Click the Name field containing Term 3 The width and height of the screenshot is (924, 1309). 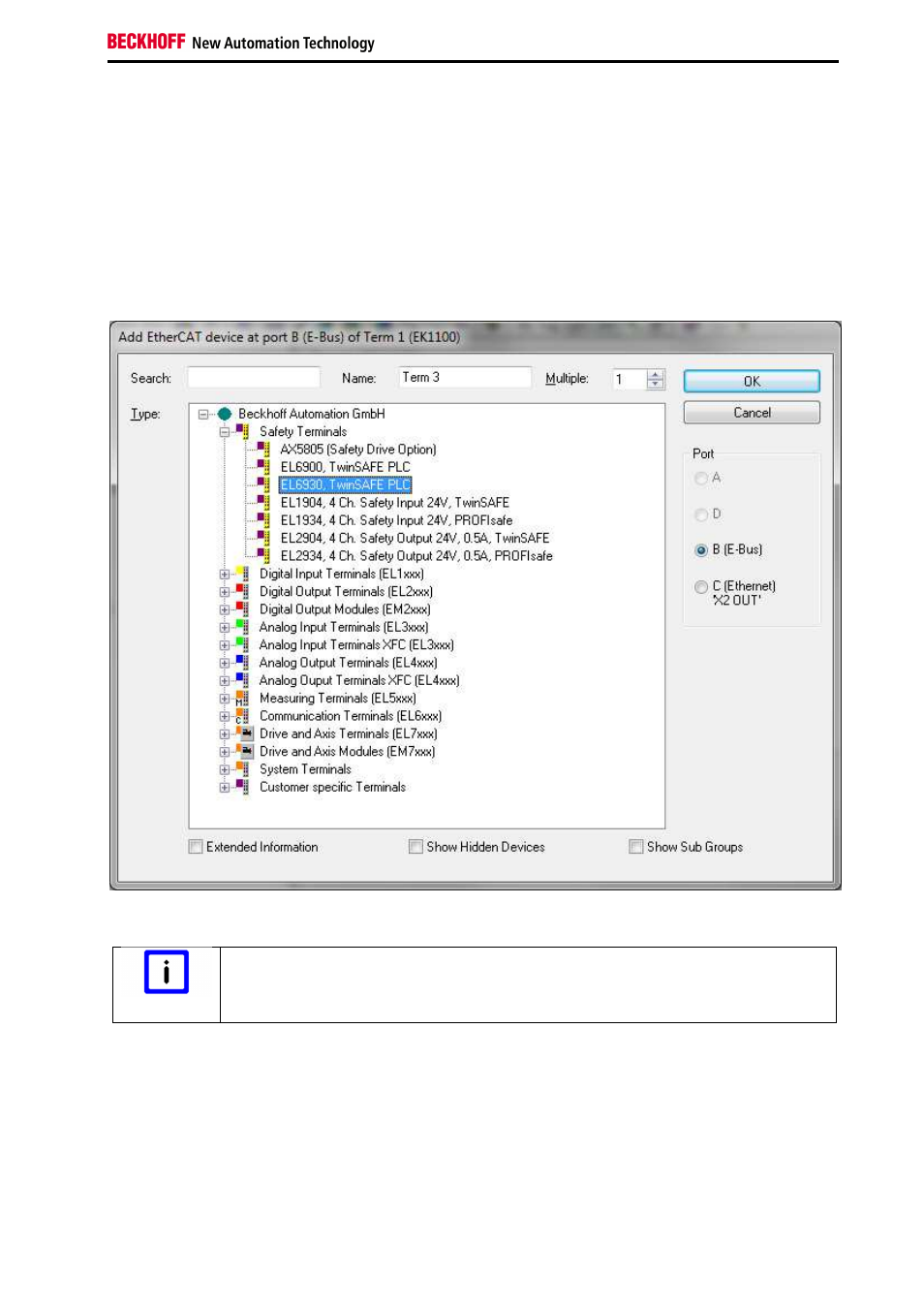click(x=465, y=377)
